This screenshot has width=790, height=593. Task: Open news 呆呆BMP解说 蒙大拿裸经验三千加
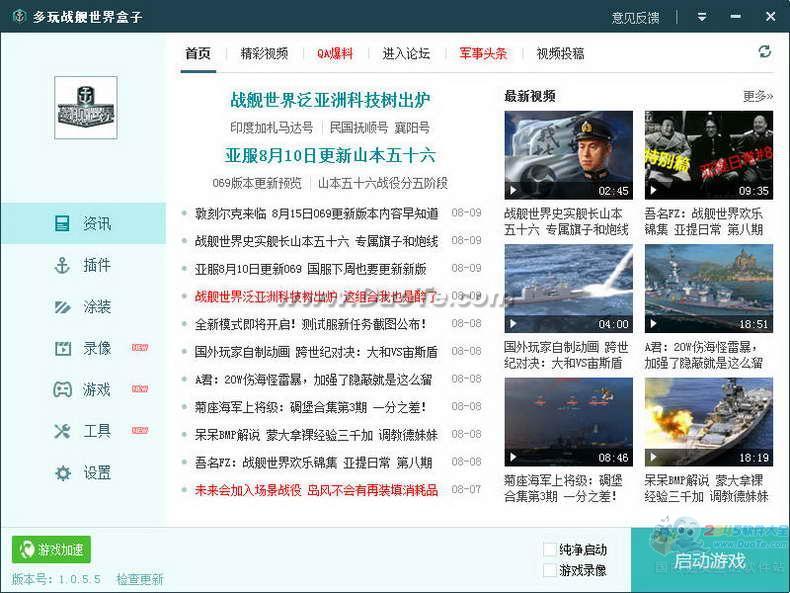(316, 435)
